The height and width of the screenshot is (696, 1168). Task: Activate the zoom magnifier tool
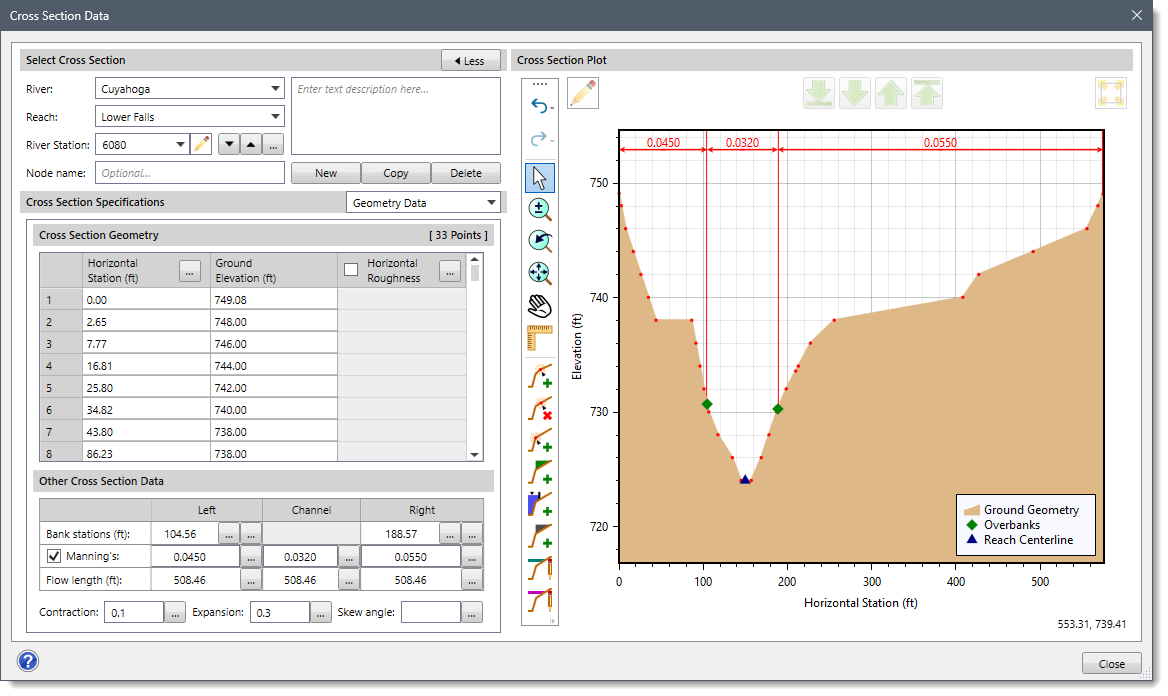point(539,209)
